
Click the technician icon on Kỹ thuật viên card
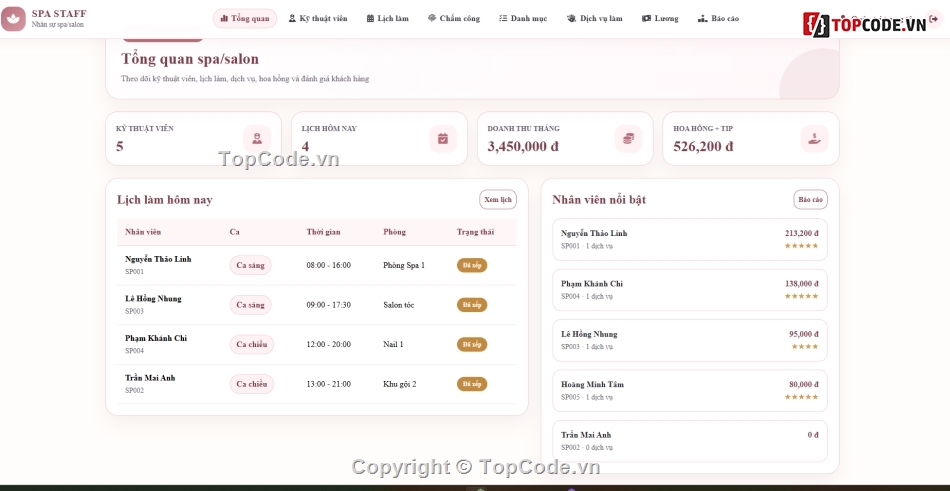click(257, 139)
